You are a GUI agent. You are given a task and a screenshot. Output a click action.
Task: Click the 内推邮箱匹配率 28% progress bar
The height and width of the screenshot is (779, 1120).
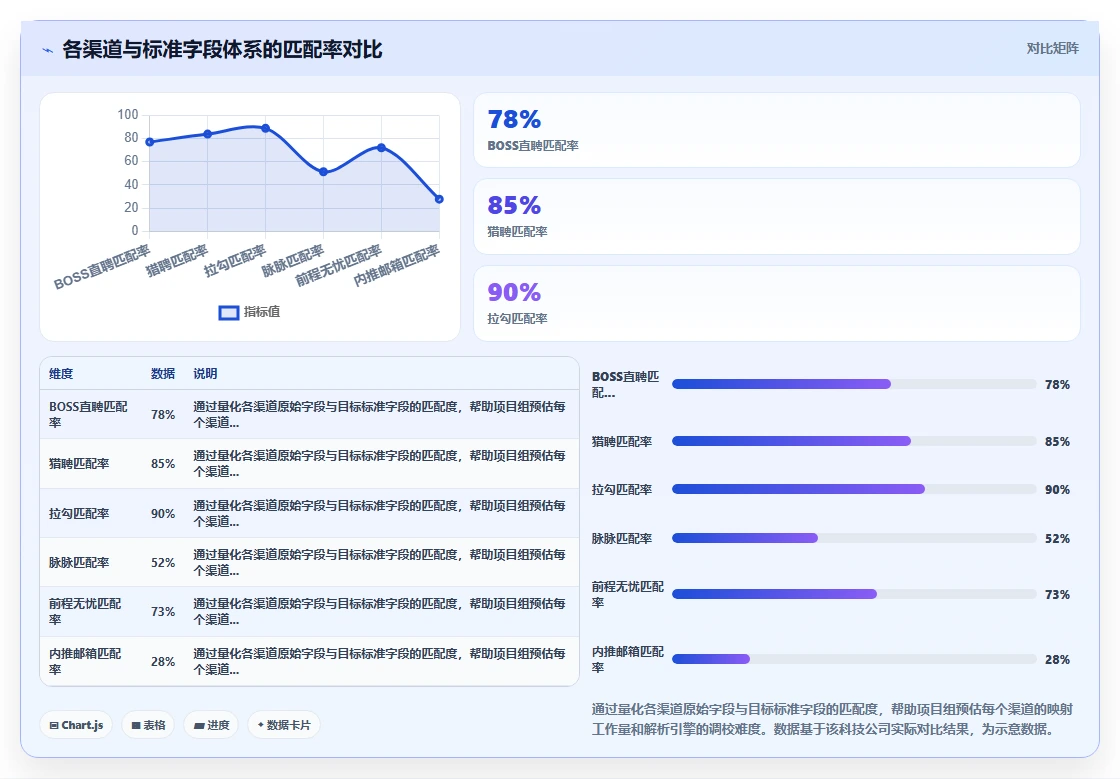tap(854, 659)
